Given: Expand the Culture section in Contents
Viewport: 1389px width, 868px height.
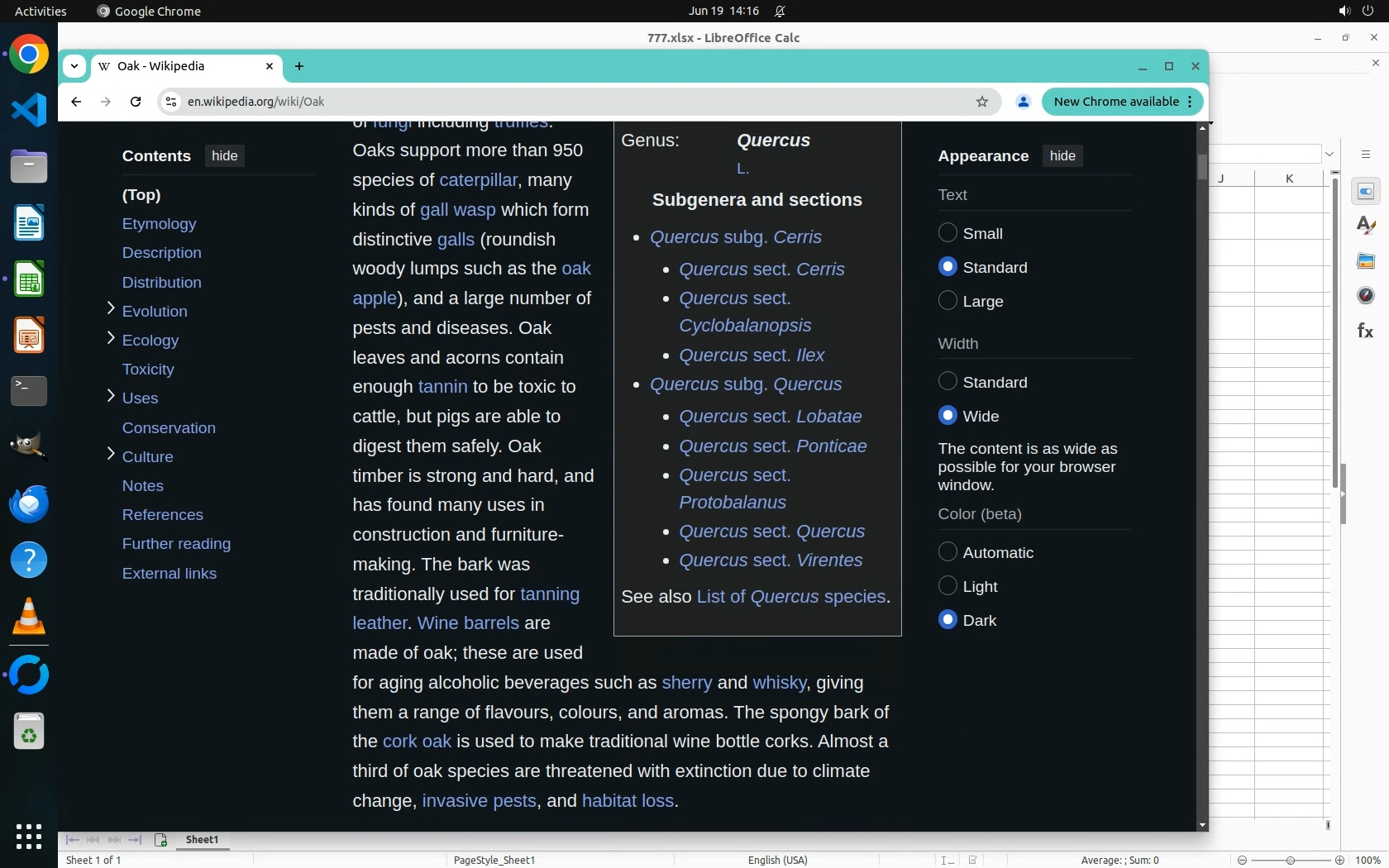Looking at the screenshot, I should [111, 454].
